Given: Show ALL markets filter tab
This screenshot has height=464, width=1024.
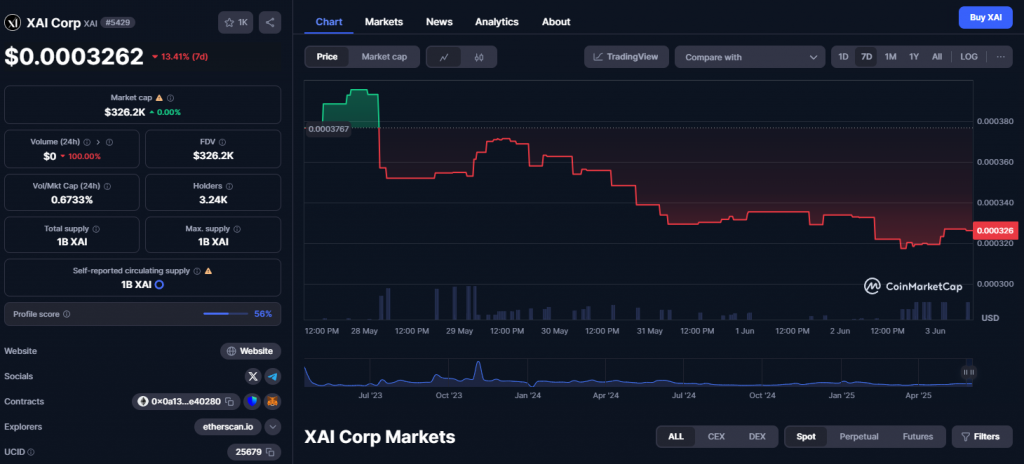Looking at the screenshot, I should coord(676,437).
